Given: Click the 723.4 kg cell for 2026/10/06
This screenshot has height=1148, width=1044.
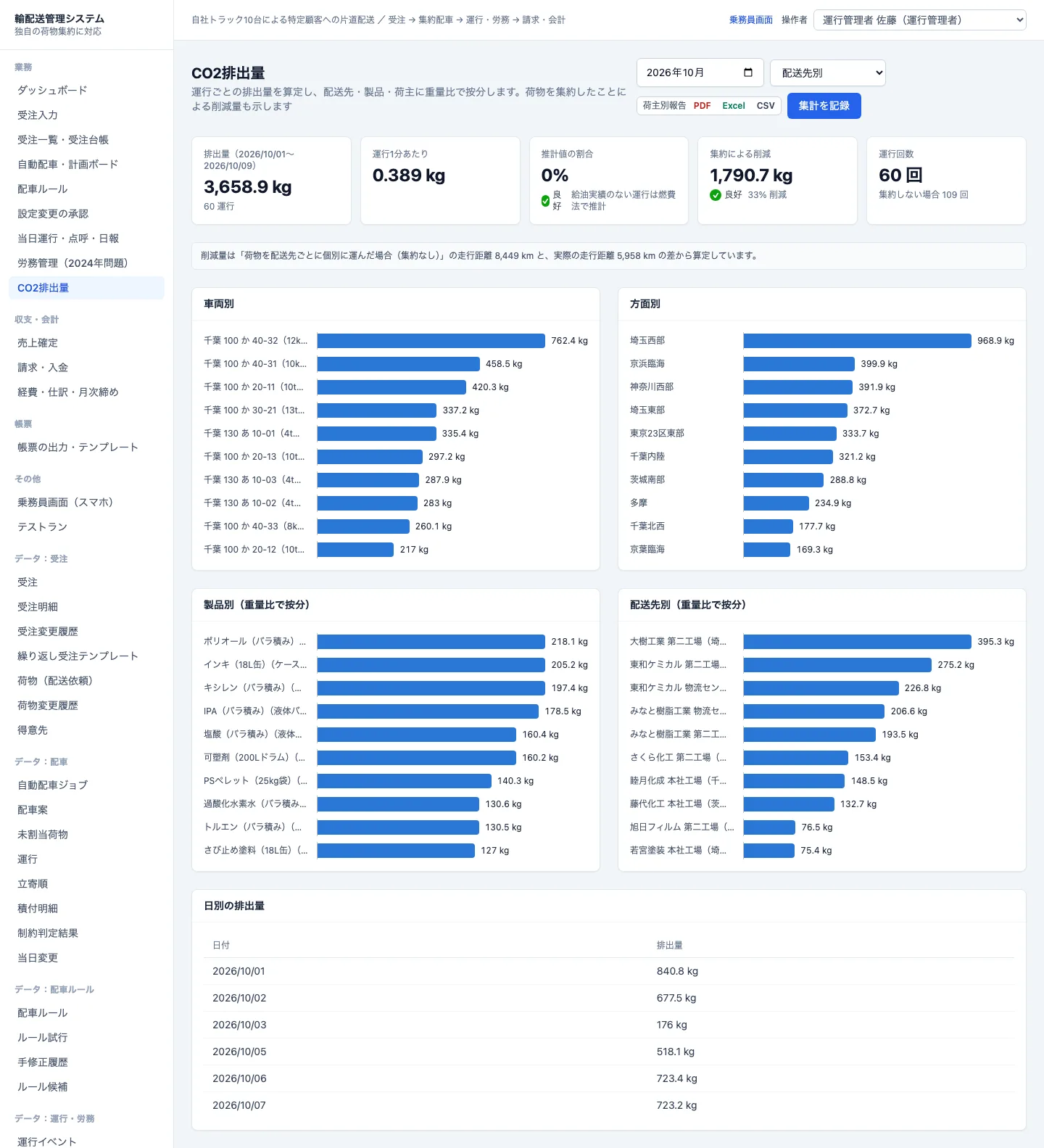Looking at the screenshot, I should [677, 1078].
